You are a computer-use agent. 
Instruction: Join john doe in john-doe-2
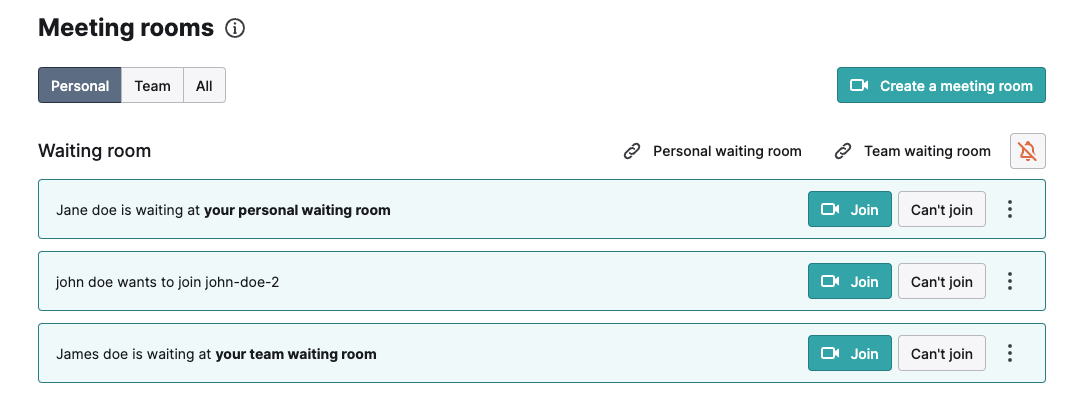pyautogui.click(x=849, y=281)
